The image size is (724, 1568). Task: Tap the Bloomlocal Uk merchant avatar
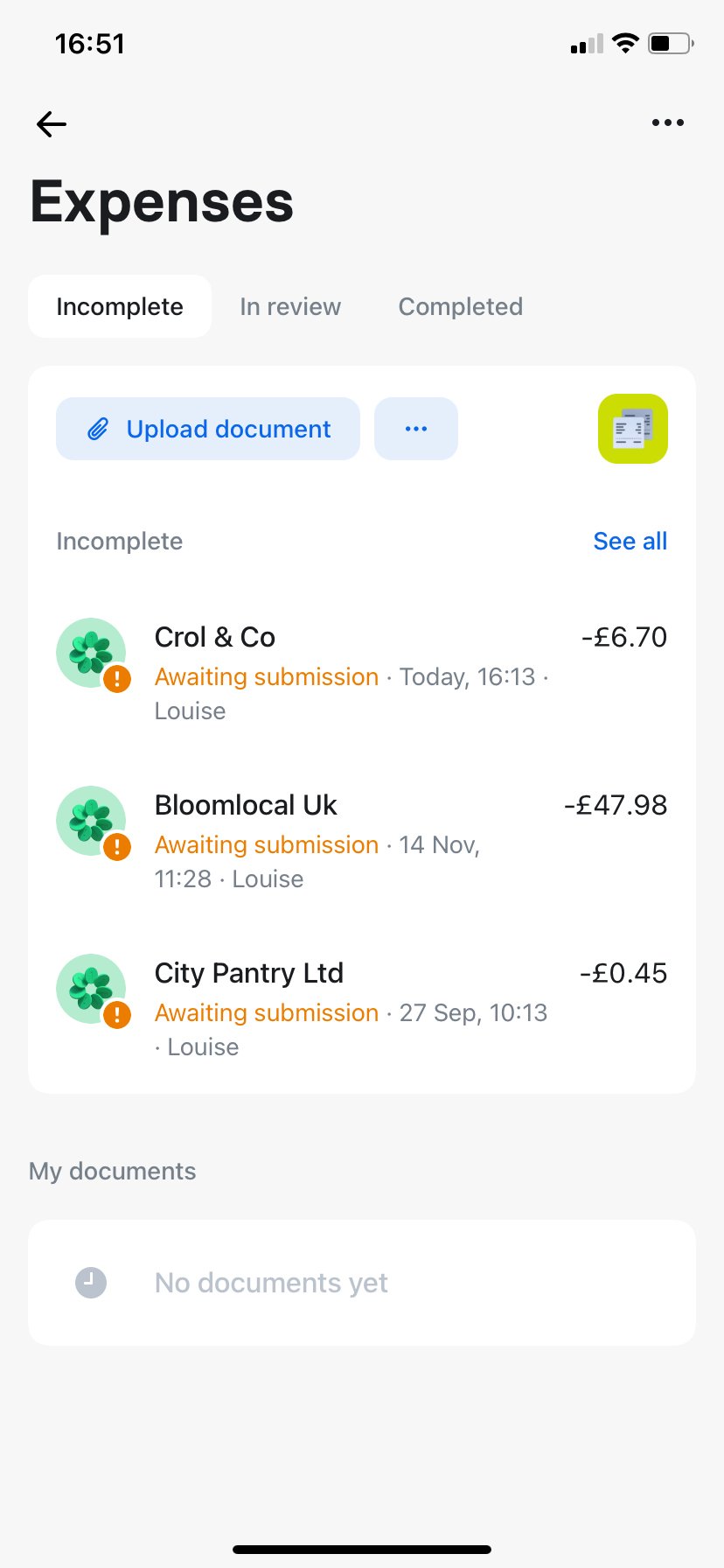[x=91, y=821]
